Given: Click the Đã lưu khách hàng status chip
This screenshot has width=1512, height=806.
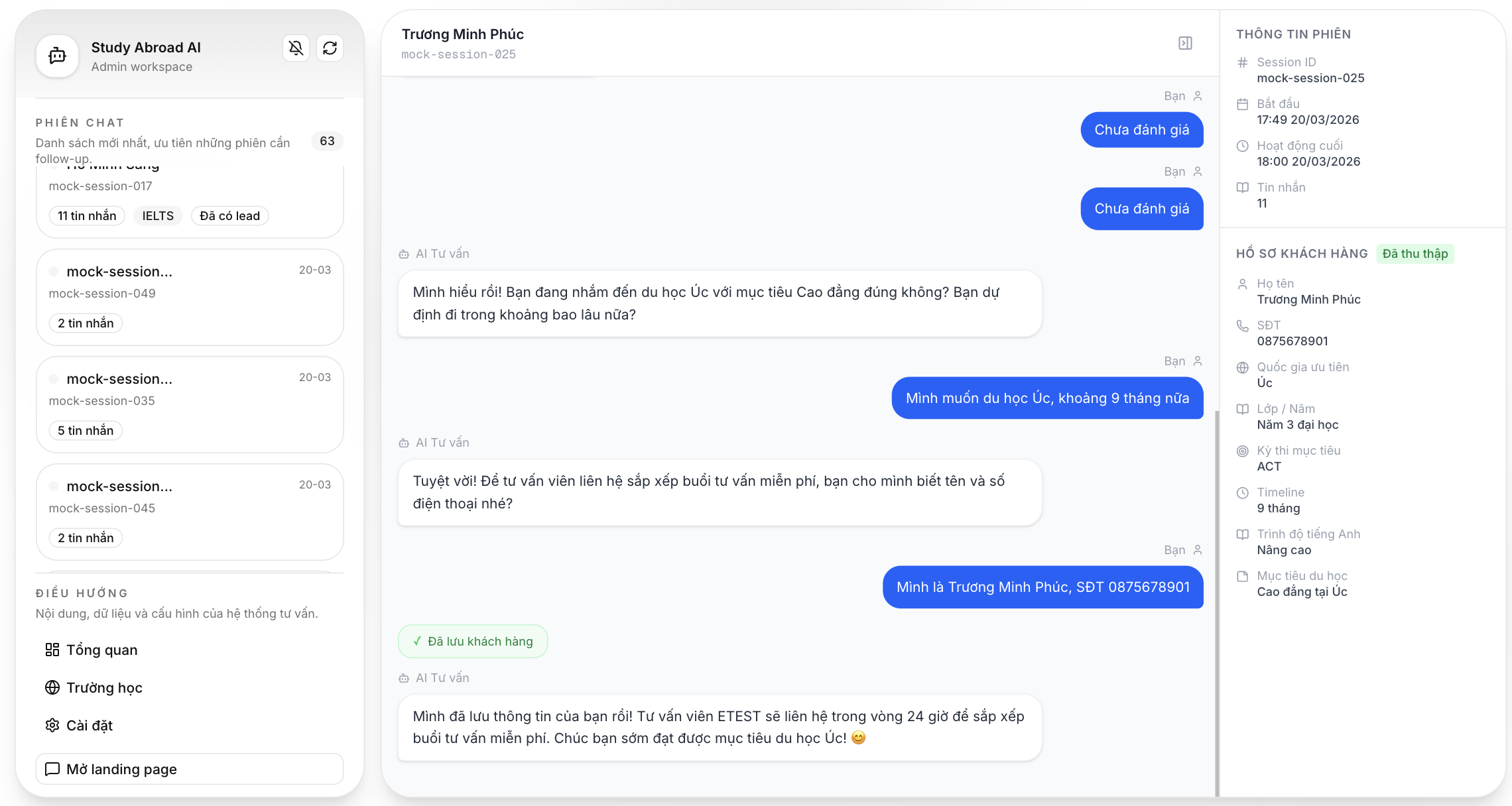Looking at the screenshot, I should pyautogui.click(x=473, y=641).
